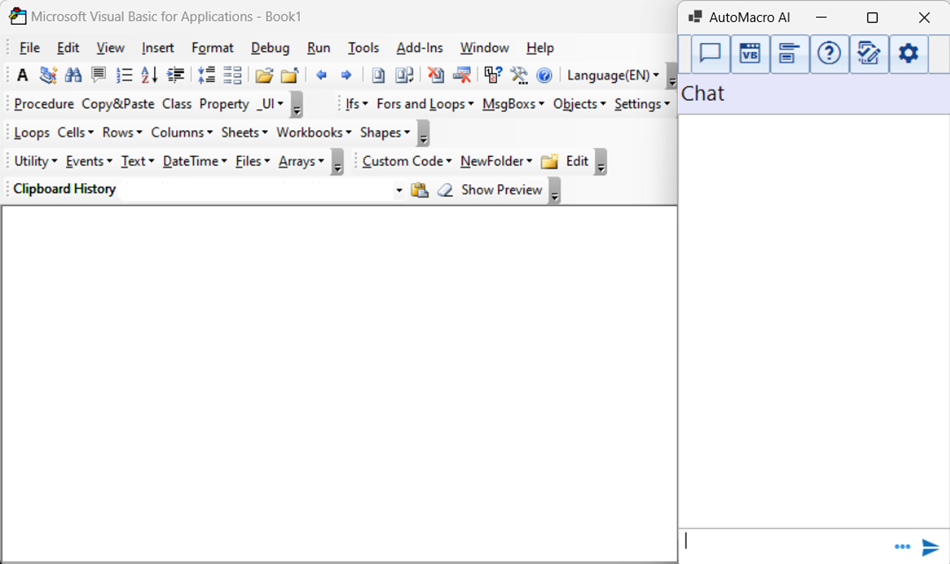Open the Clipboard History combo box
The image size is (950, 564).
click(x=399, y=190)
